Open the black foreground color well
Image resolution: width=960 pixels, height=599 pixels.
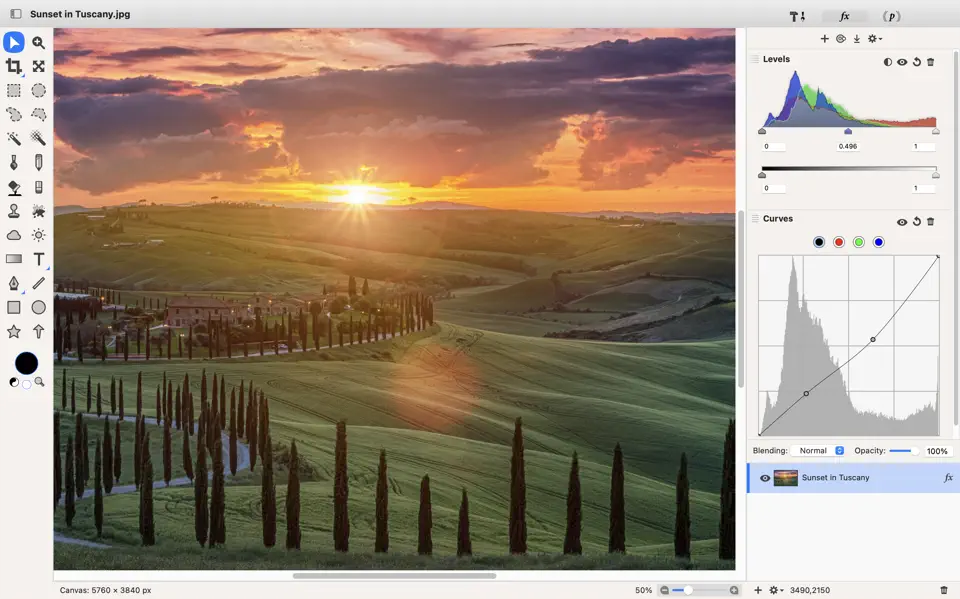(x=26, y=363)
